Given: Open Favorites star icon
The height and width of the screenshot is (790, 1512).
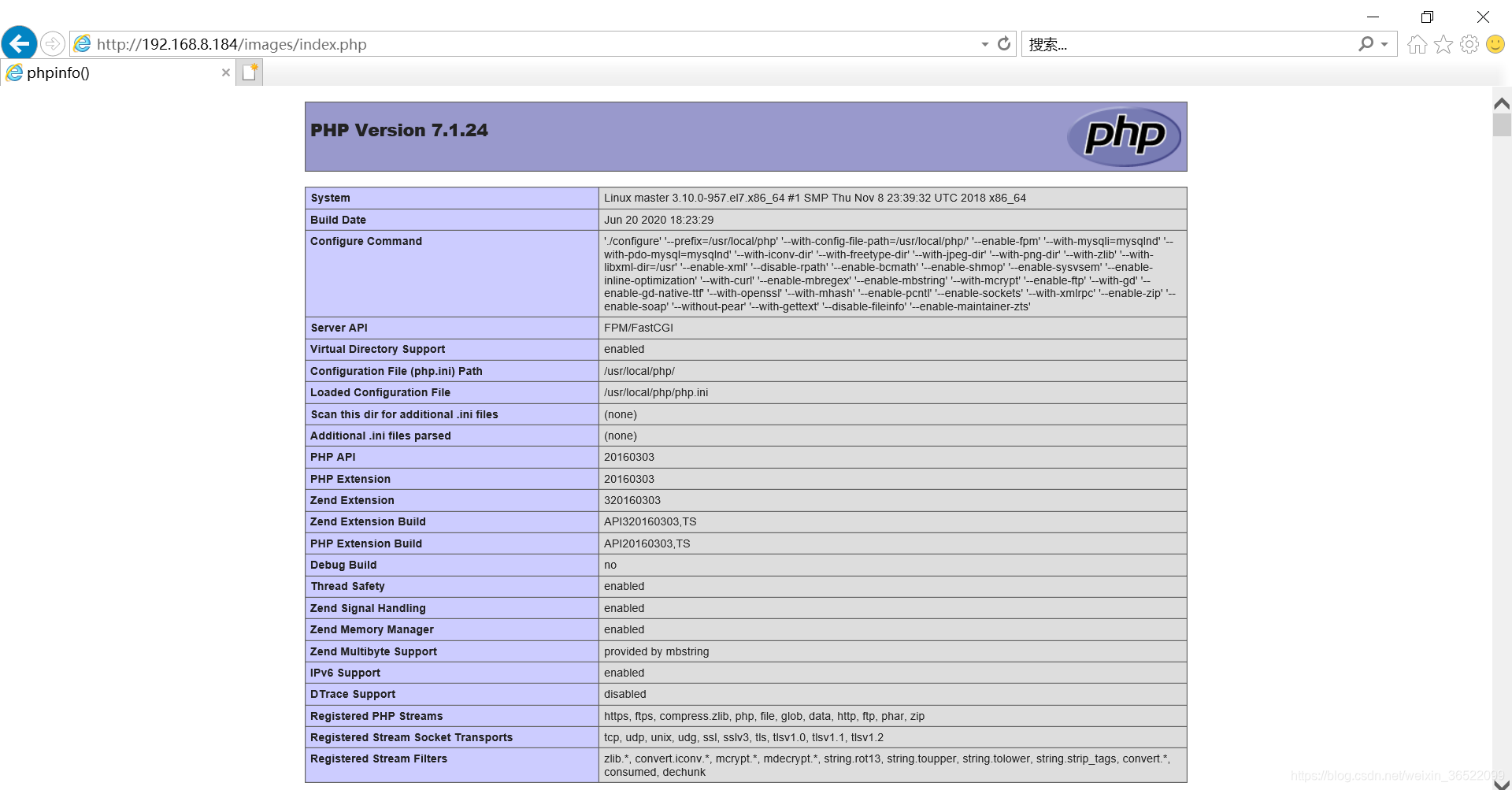Looking at the screenshot, I should pos(1443,44).
